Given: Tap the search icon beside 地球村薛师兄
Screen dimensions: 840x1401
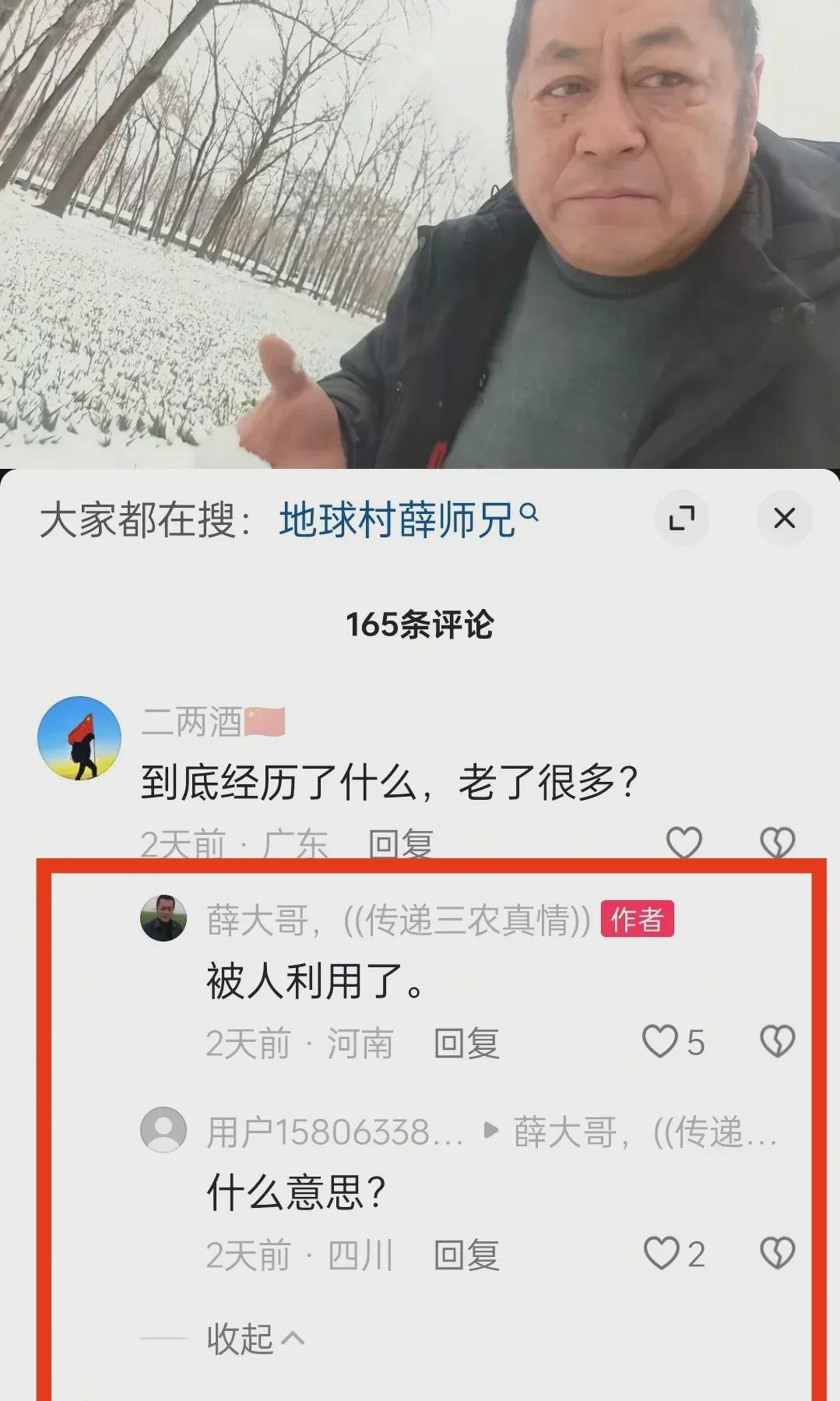Looking at the screenshot, I should pos(529,512).
